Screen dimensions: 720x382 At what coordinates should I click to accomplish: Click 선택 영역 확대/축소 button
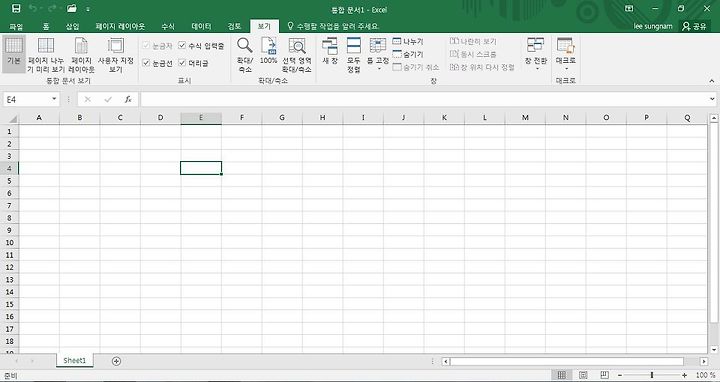297,55
